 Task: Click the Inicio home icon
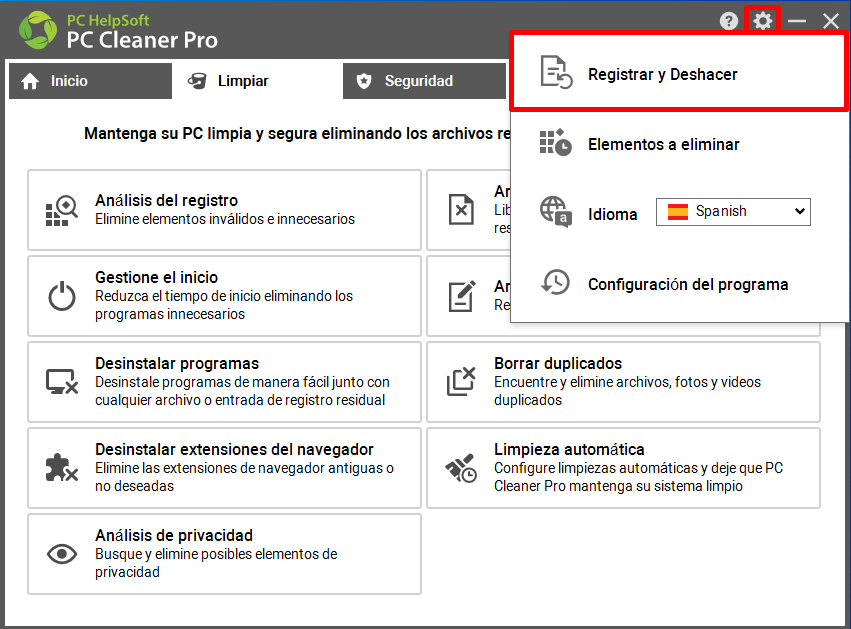[30, 81]
